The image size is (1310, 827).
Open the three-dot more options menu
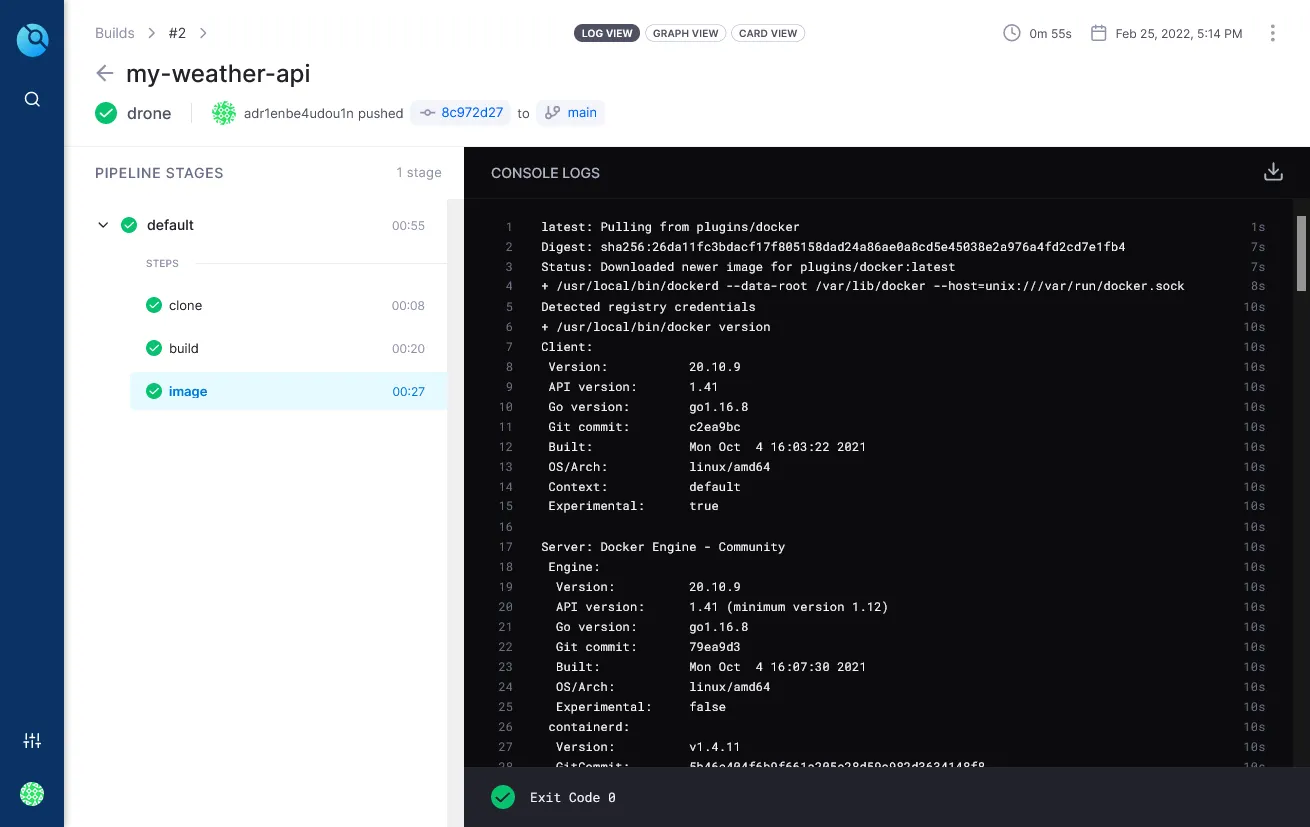(x=1272, y=33)
